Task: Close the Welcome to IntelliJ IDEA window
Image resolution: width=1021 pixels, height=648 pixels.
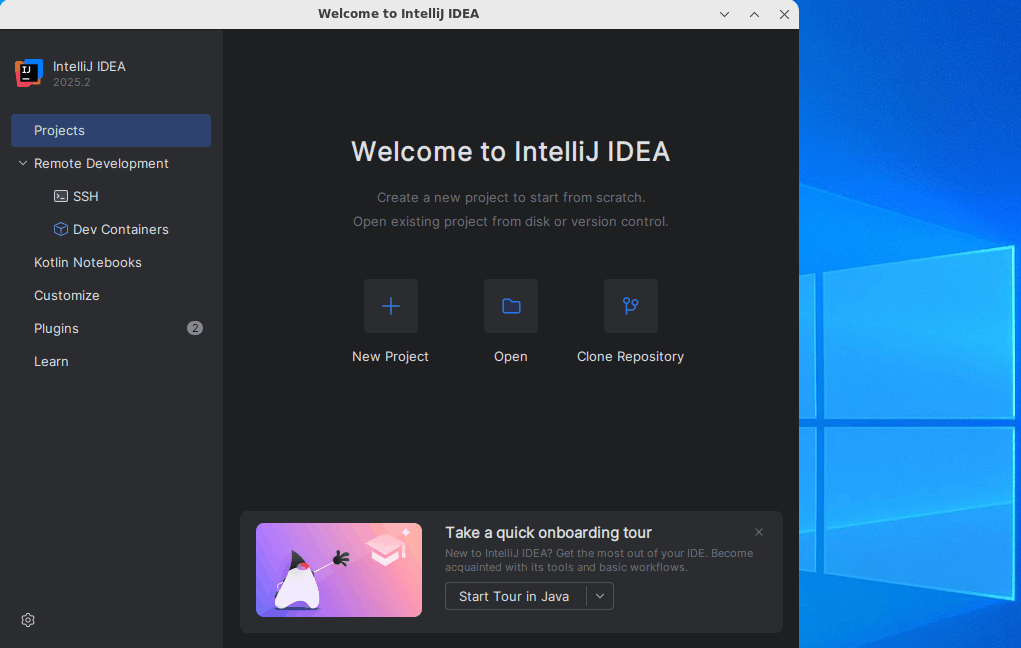Action: pos(784,14)
